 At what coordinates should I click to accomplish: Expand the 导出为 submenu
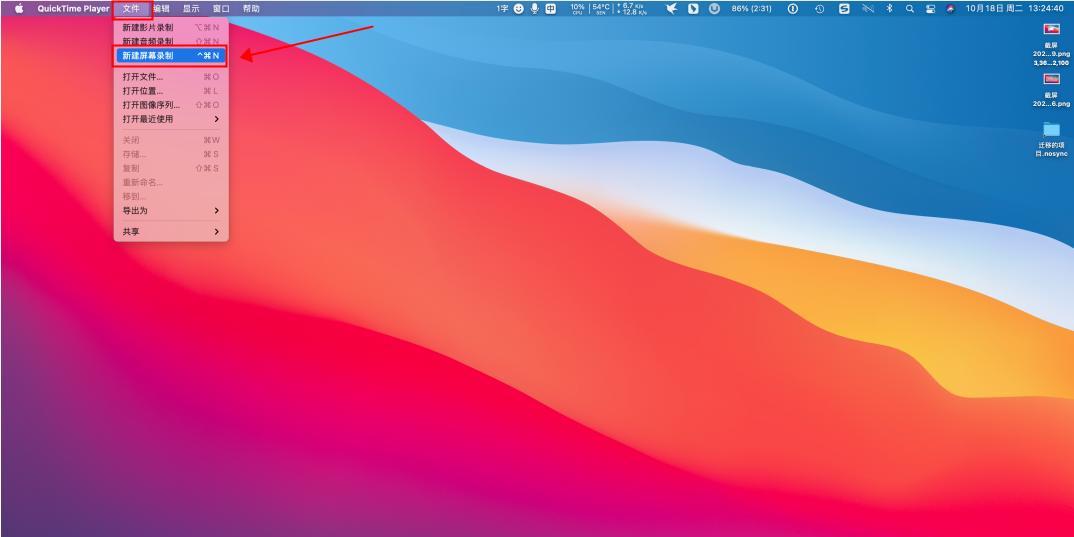pyautogui.click(x=171, y=210)
